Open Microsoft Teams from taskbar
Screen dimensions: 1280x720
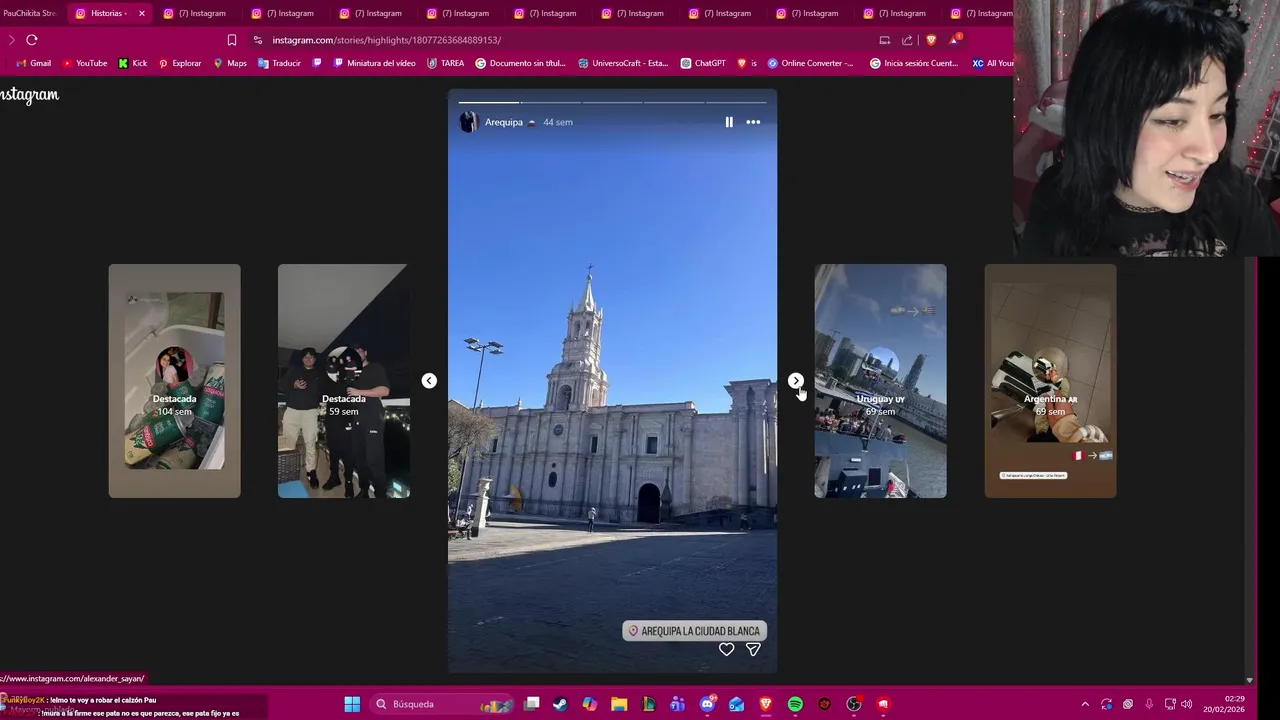pos(678,704)
